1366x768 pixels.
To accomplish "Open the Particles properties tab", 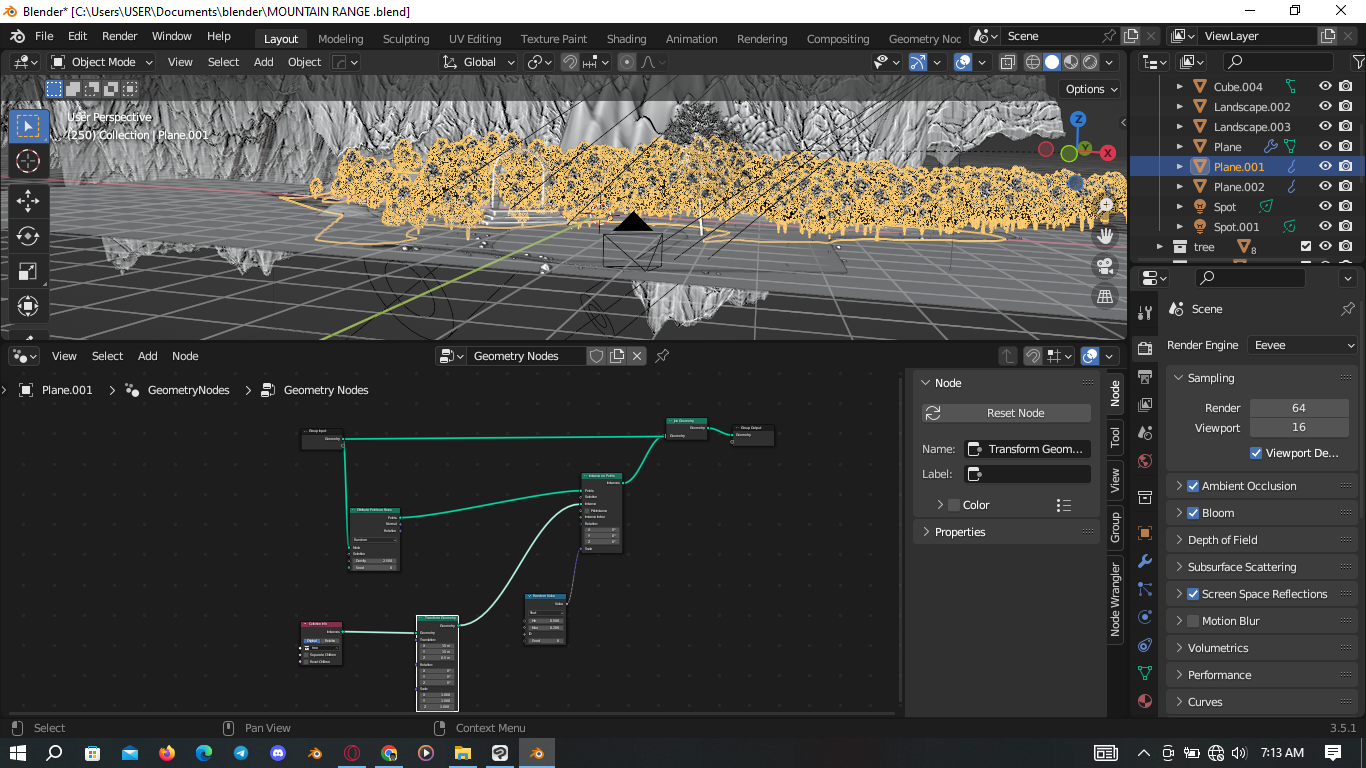I will [1145, 589].
